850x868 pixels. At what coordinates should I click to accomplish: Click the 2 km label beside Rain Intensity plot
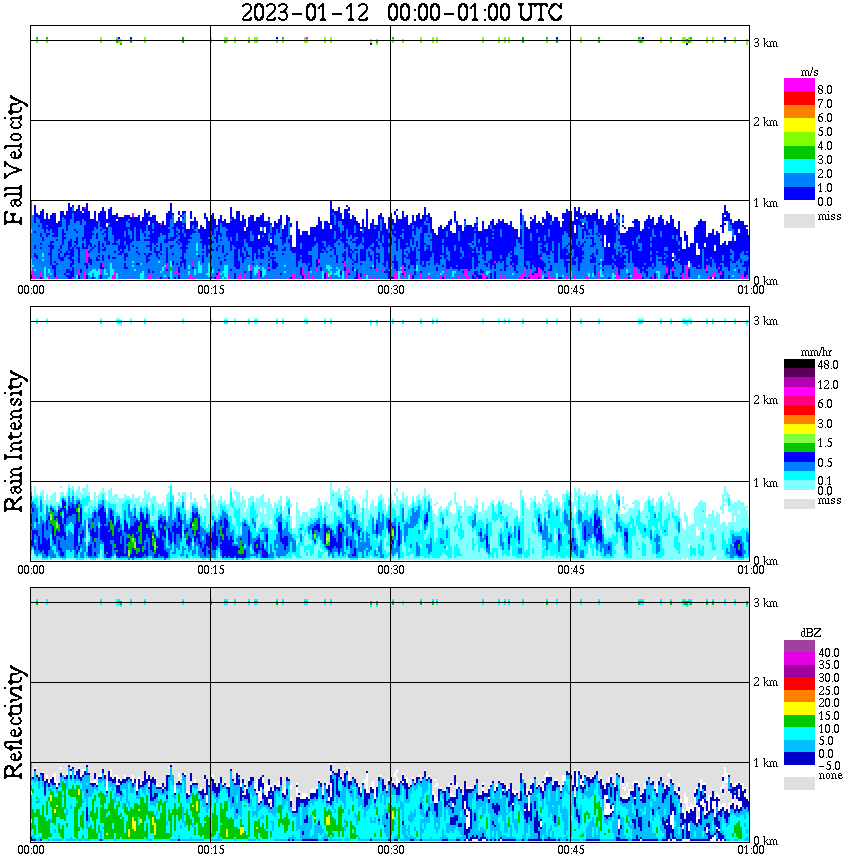(766, 400)
